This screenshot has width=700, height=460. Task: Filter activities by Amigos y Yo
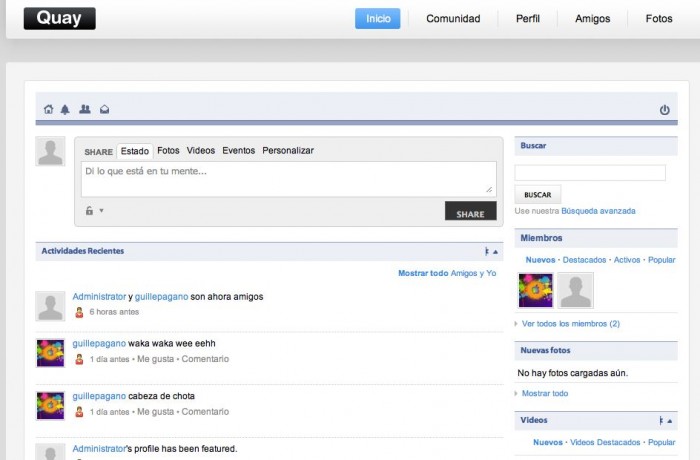tap(474, 273)
